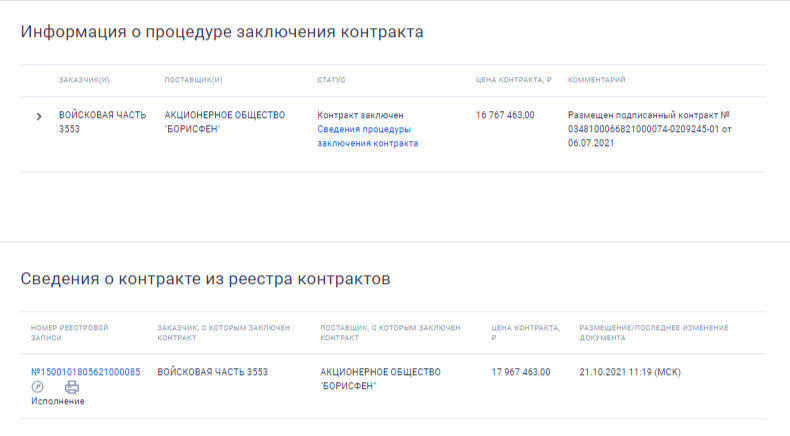Click the РАЗМЕЩЕНИЕ/ПОСЛЕДНЕЕ ИЗМЕНЕНИЕ ДОКУМЕНТА header

pyautogui.click(x=653, y=333)
